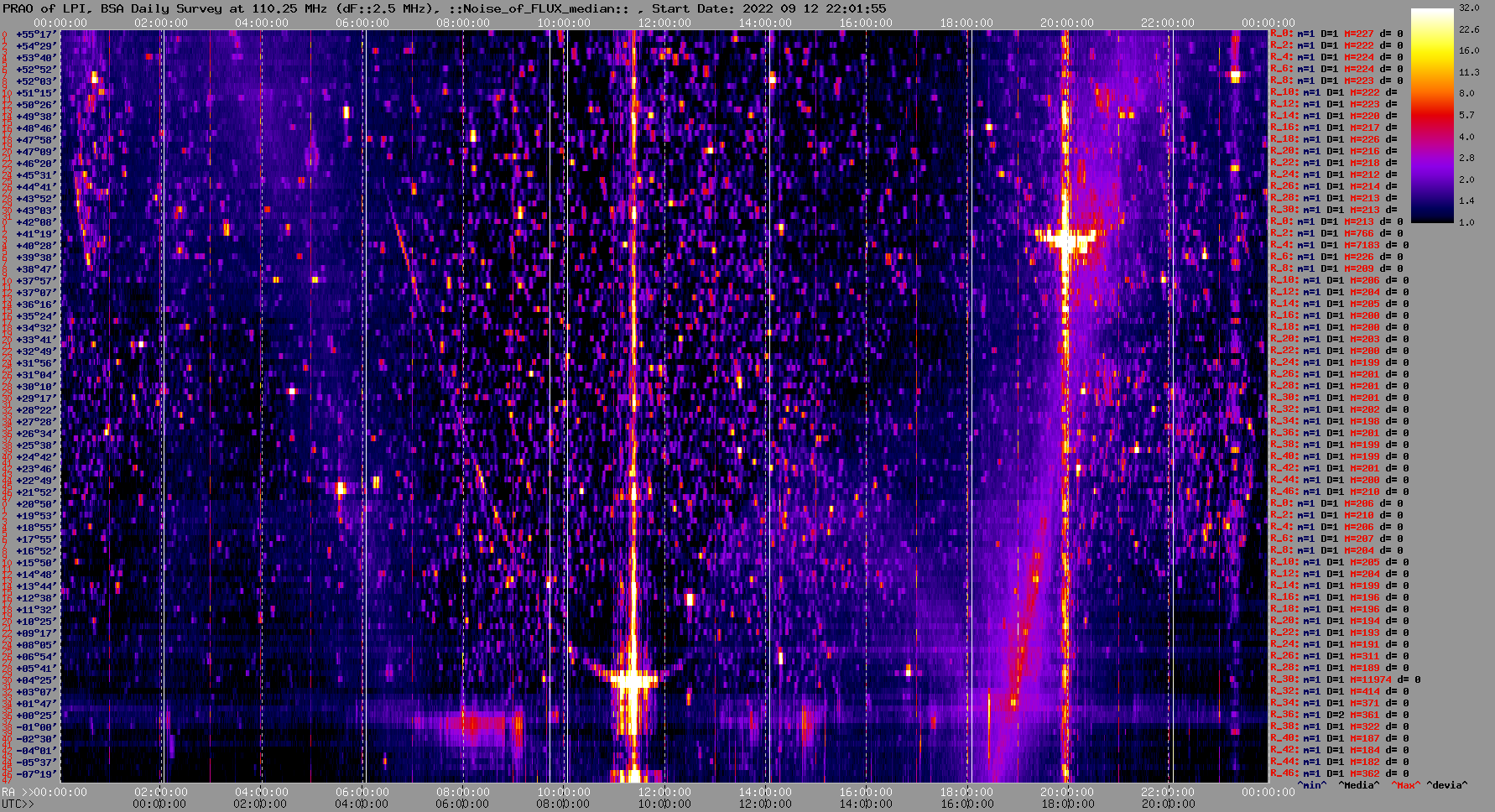Click the R_8 row with M=209
Viewport: 1495px width, 812px height.
pyautogui.click(x=1337, y=268)
